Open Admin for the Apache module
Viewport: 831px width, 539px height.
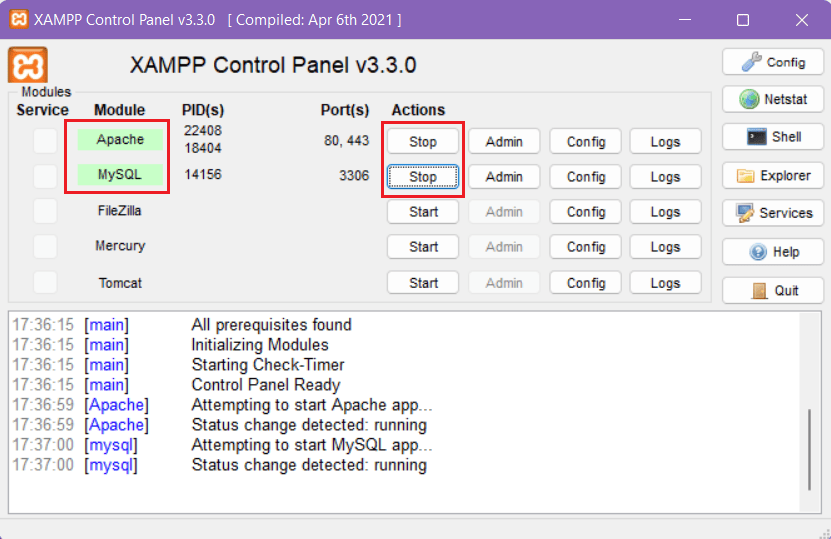coord(504,141)
